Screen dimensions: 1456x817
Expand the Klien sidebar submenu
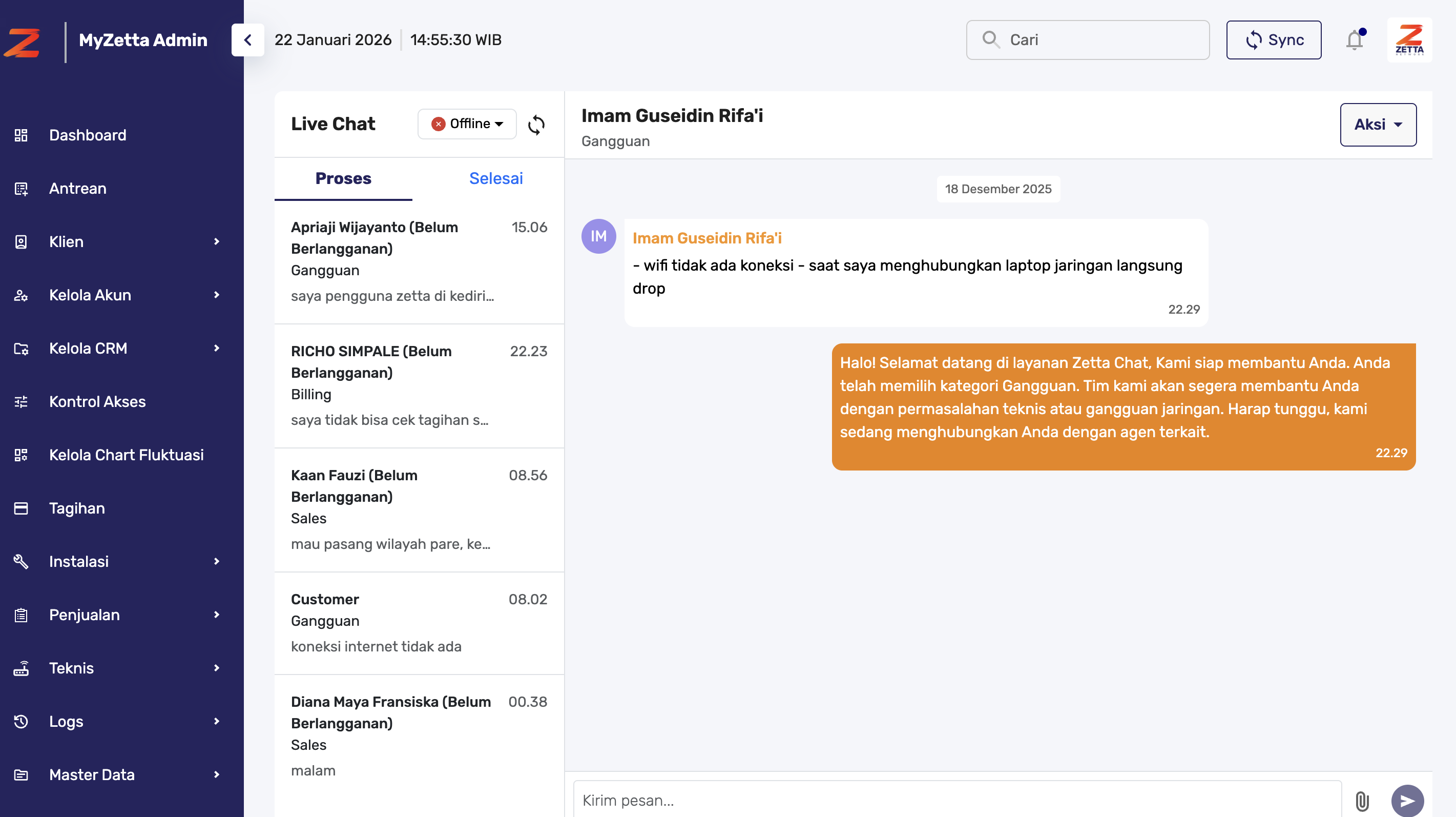[217, 241]
